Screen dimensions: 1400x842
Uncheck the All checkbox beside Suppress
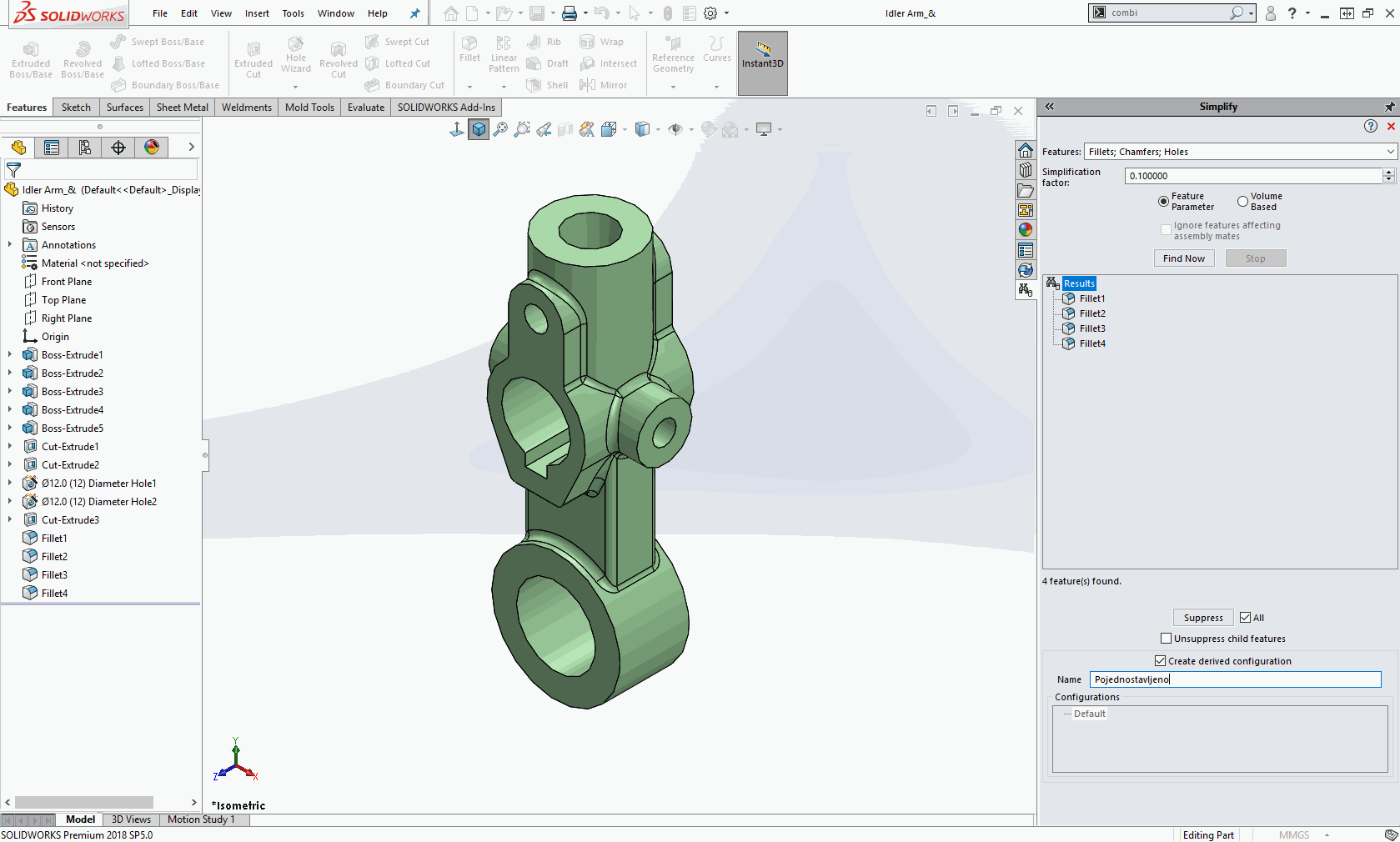1245,618
